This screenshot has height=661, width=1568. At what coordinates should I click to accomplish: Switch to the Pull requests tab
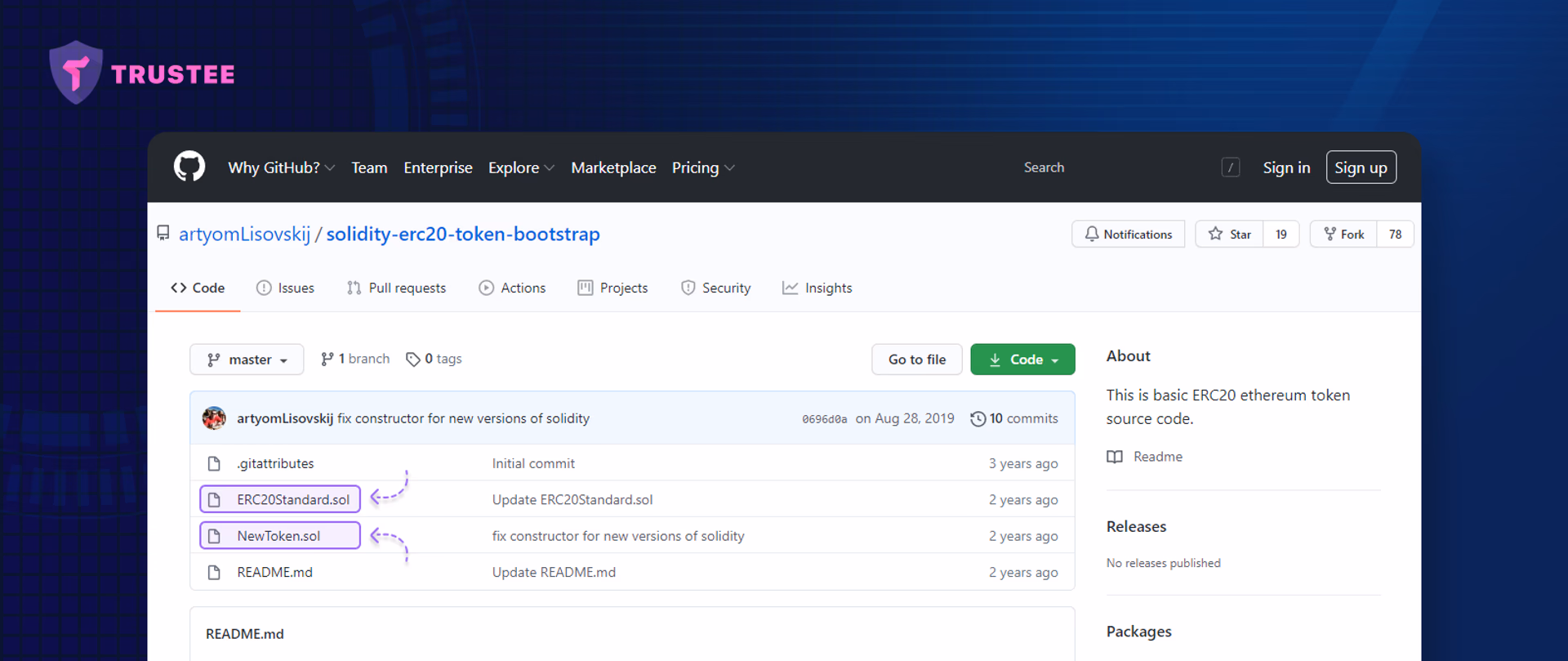click(396, 288)
